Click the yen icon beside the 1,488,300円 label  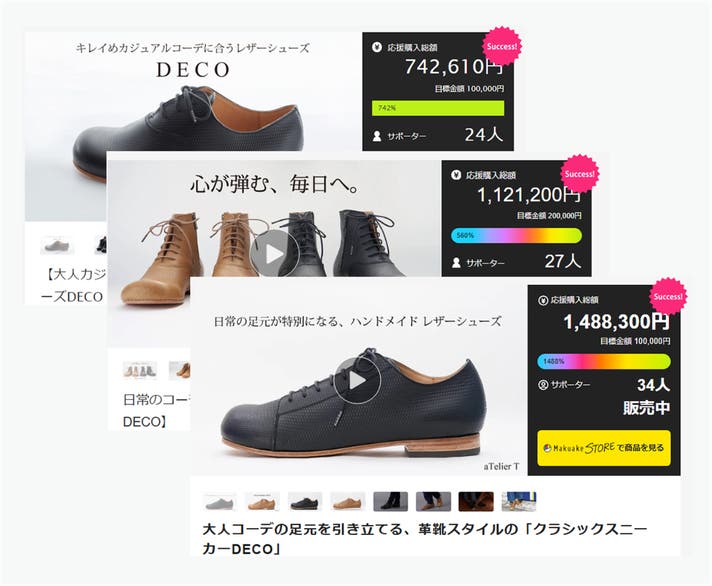[543, 300]
